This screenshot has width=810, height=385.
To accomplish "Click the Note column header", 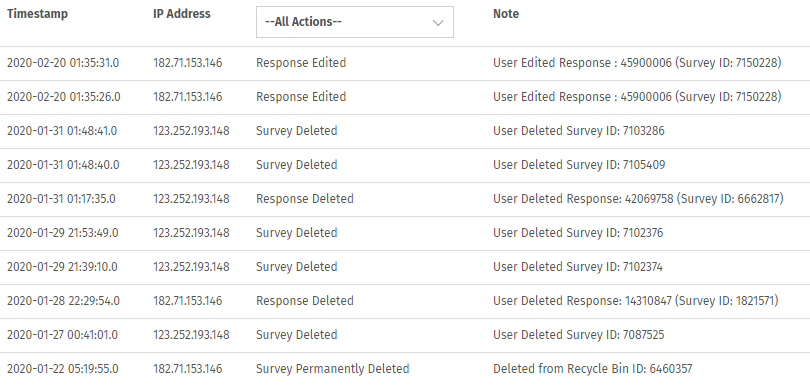I will click(x=506, y=14).
